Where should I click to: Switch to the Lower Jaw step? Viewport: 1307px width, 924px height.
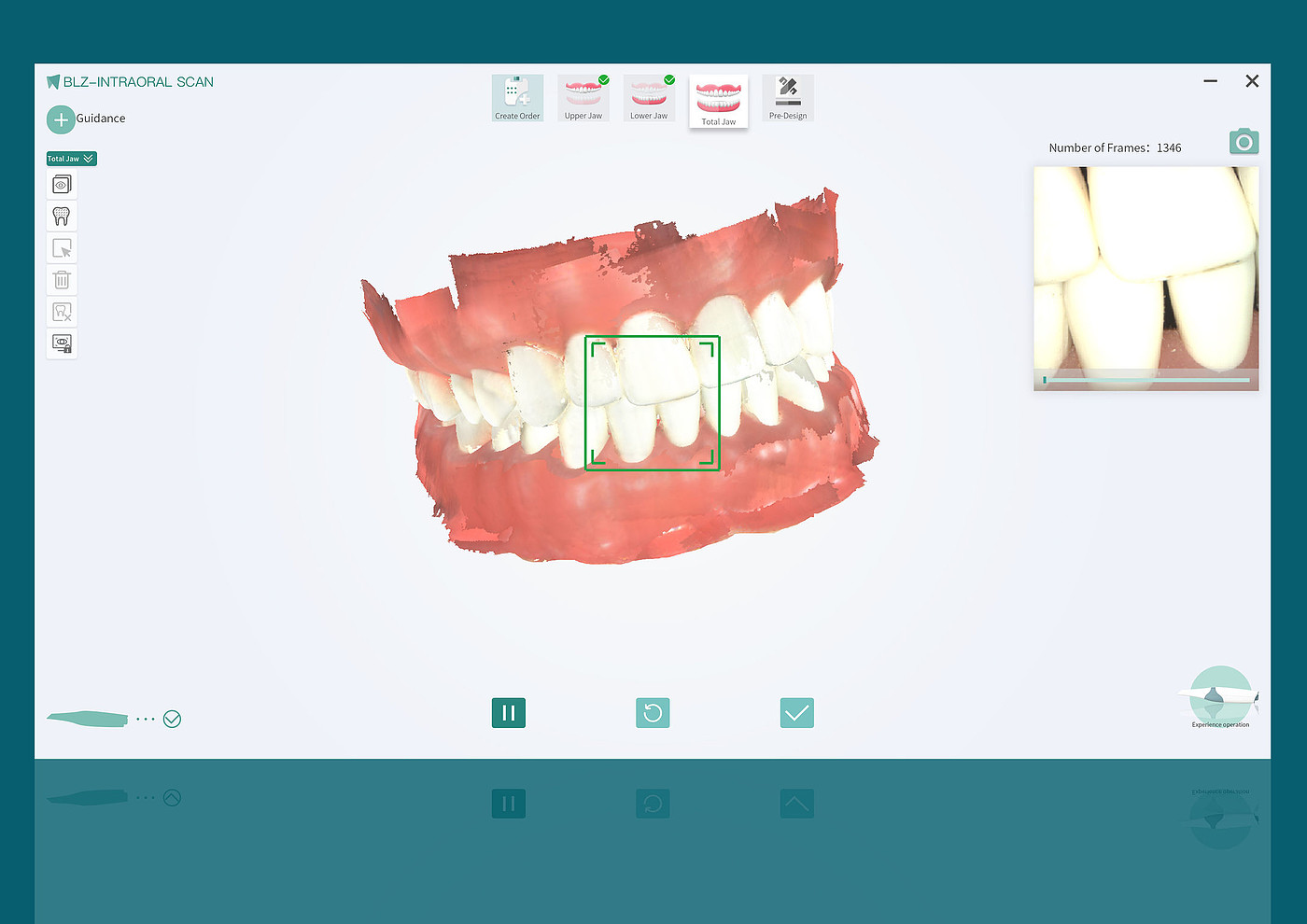[649, 98]
